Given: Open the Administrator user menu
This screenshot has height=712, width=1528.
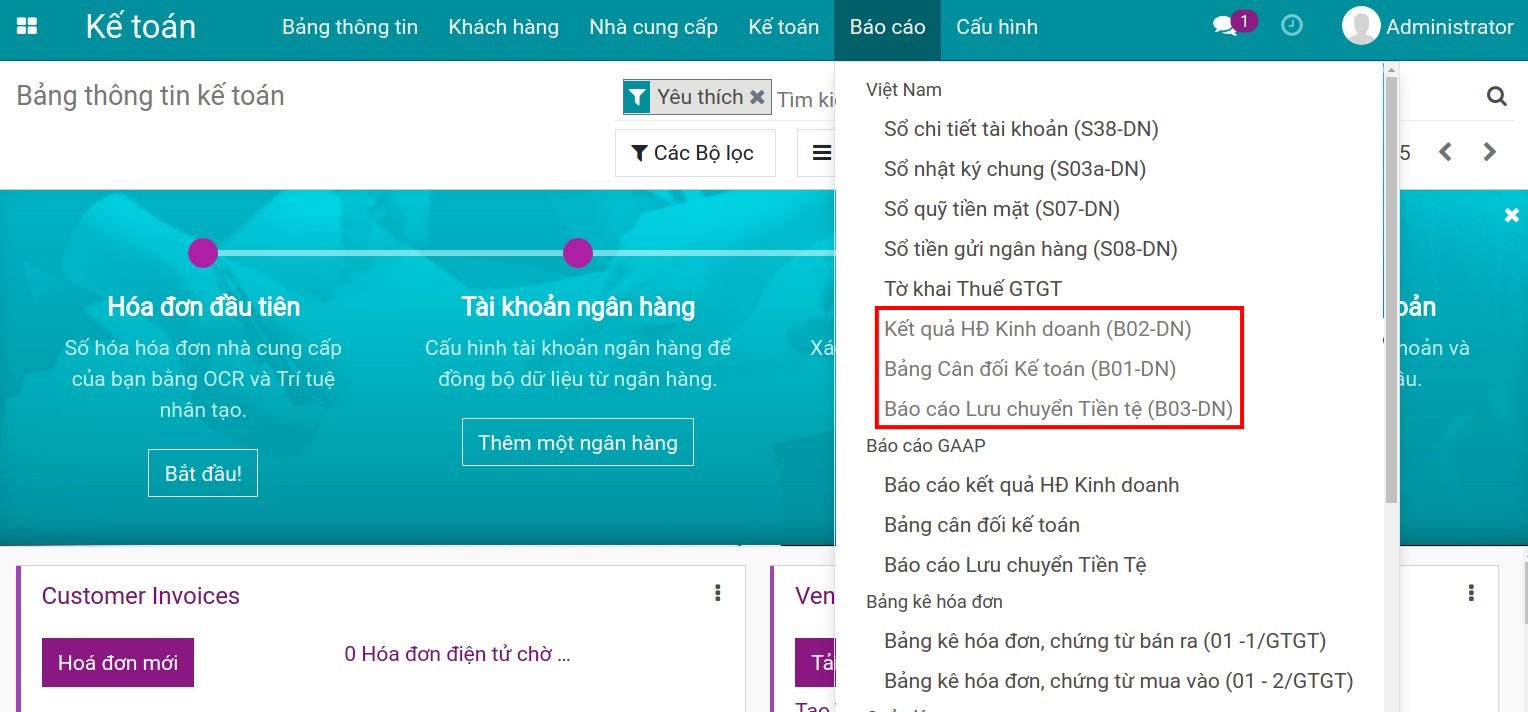Looking at the screenshot, I should 1428,27.
